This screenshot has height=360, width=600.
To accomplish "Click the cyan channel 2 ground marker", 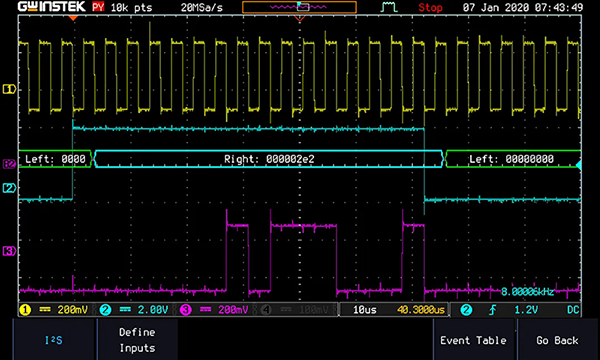I will (x=9, y=188).
